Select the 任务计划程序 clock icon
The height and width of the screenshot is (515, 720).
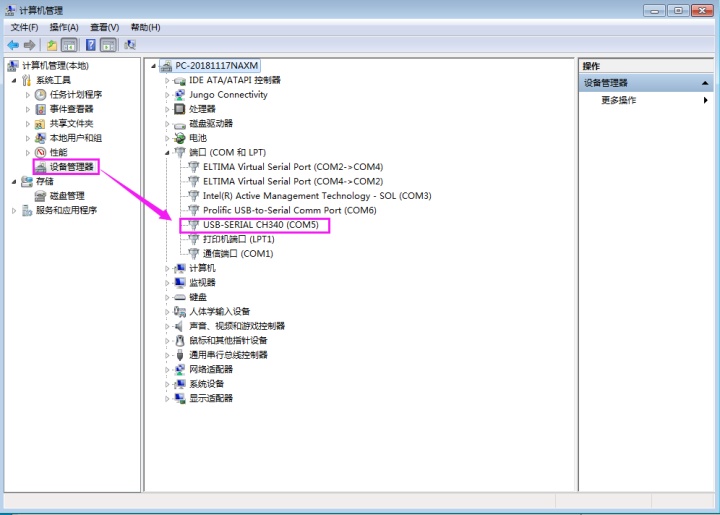click(x=40, y=95)
